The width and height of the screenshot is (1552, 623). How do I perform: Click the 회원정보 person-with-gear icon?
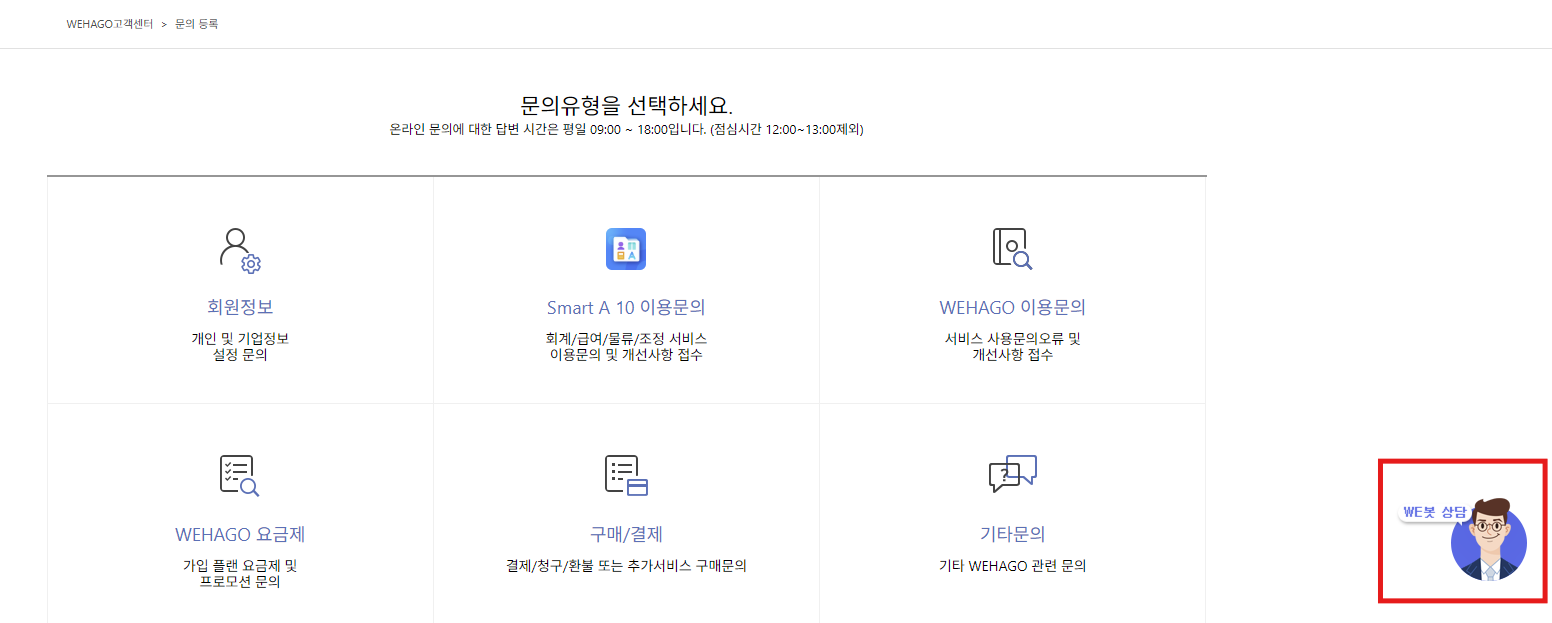coord(240,250)
